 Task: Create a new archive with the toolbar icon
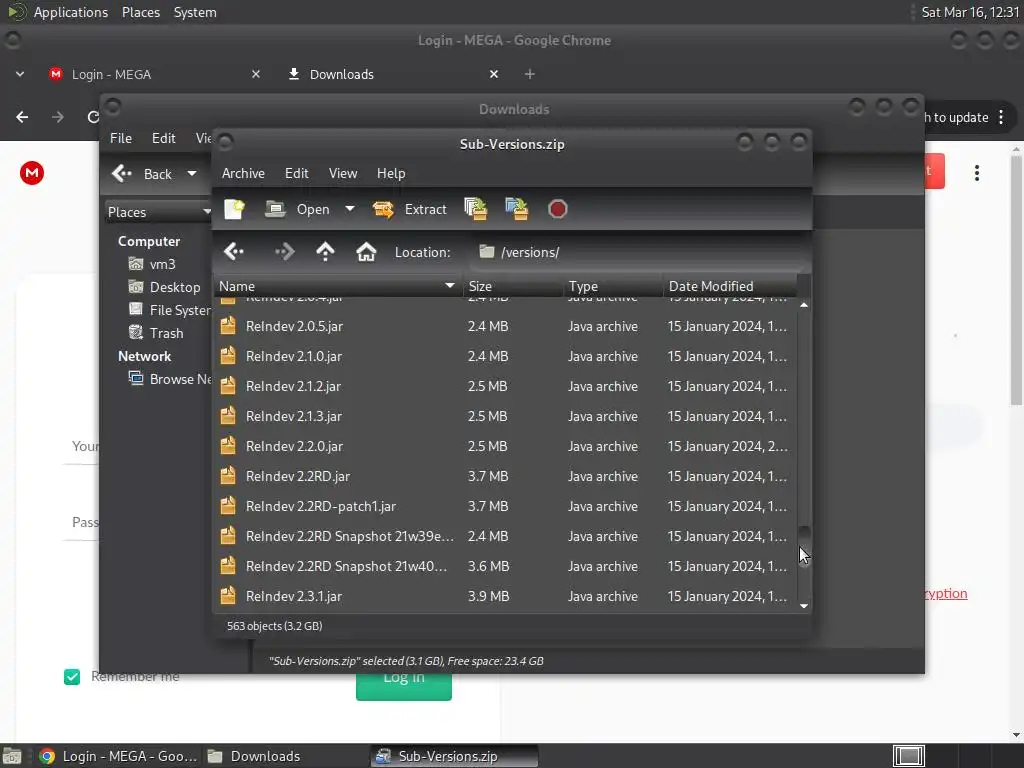234,209
